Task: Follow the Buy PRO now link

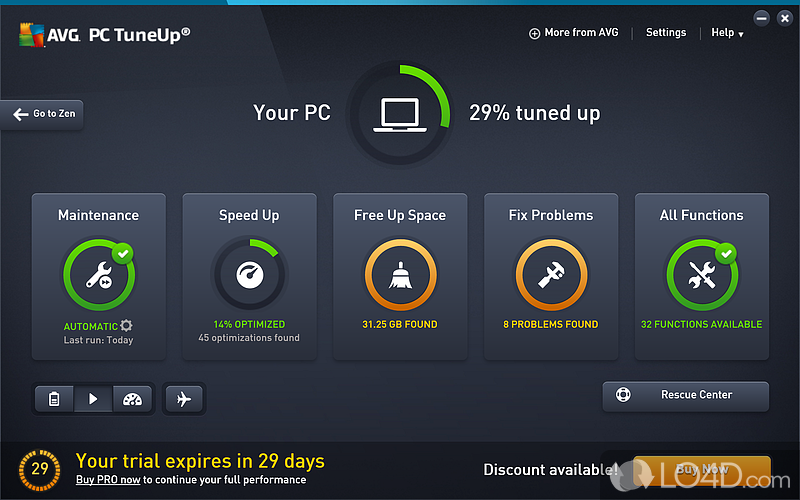Action: 108,480
